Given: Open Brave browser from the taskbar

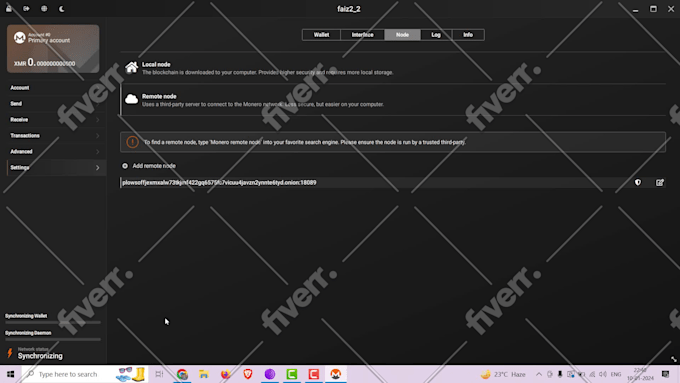Looking at the screenshot, I should (248, 374).
